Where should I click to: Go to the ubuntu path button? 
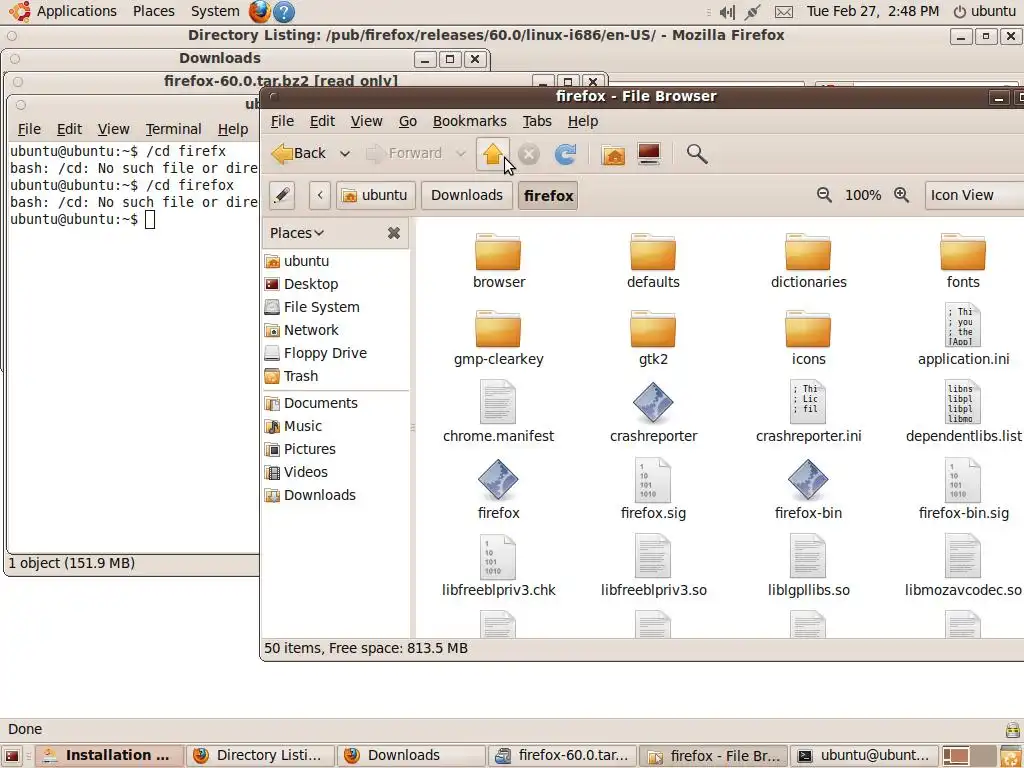376,195
